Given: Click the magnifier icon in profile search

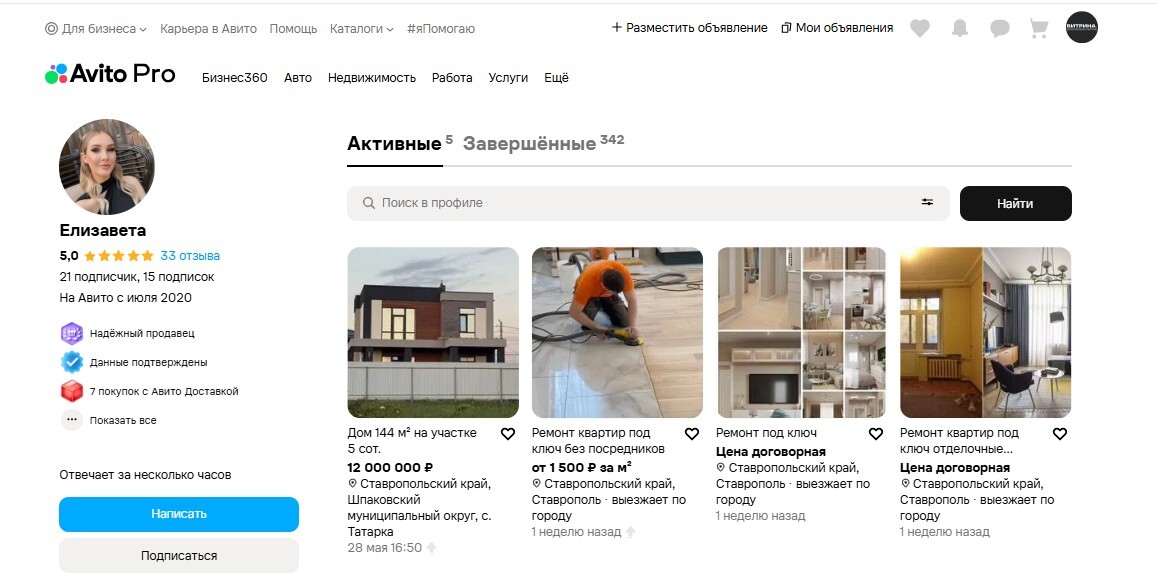Looking at the screenshot, I should coord(368,203).
